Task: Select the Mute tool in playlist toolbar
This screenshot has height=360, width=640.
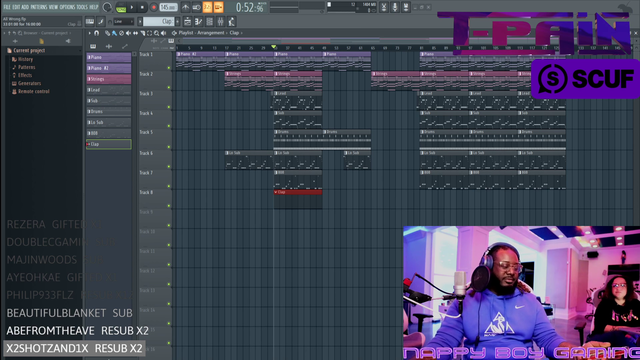Action: tap(128, 33)
